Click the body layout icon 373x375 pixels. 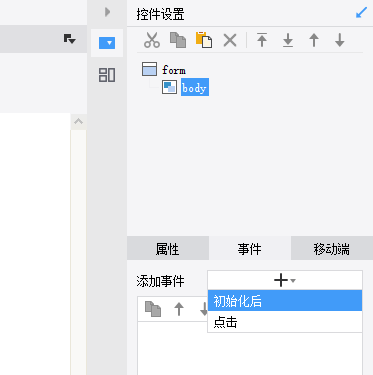tap(169, 87)
